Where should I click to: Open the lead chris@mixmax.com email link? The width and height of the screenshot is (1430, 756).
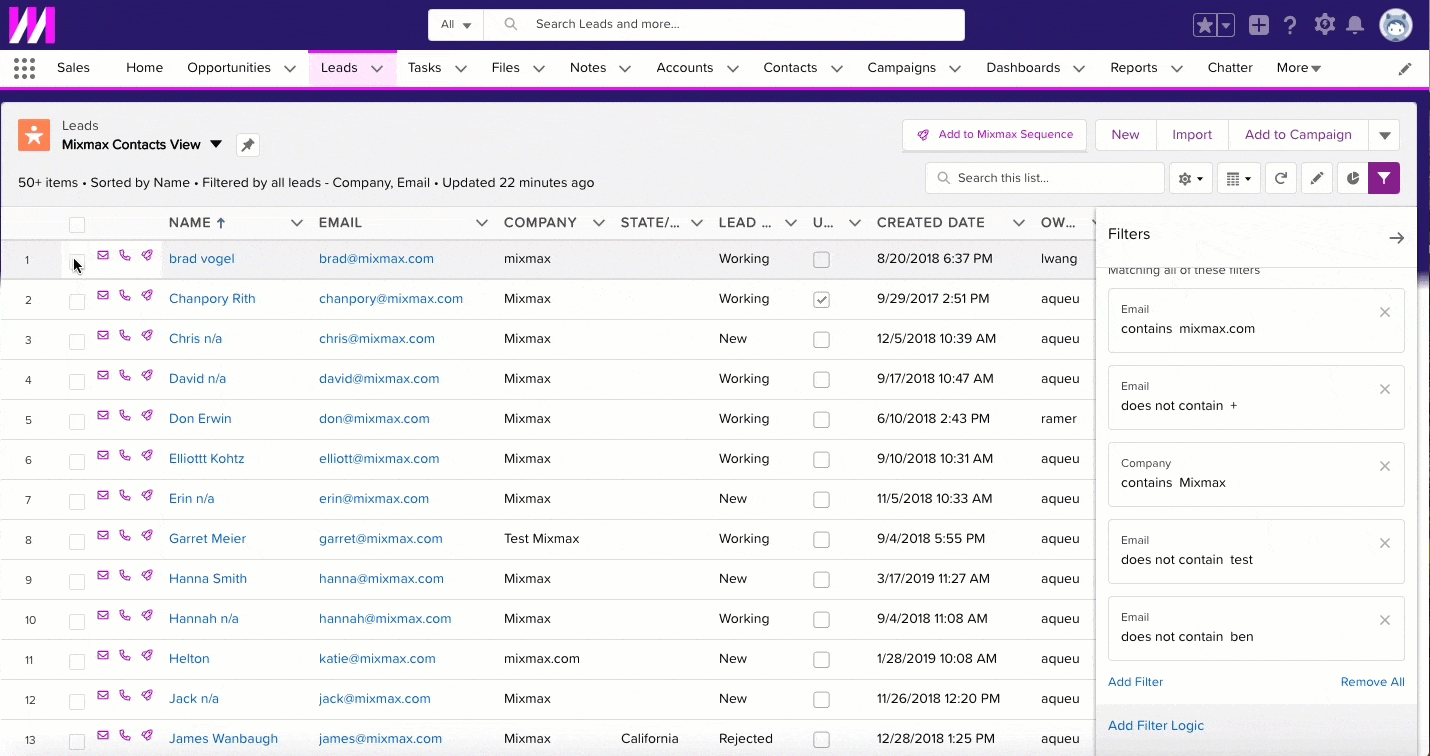(376, 338)
